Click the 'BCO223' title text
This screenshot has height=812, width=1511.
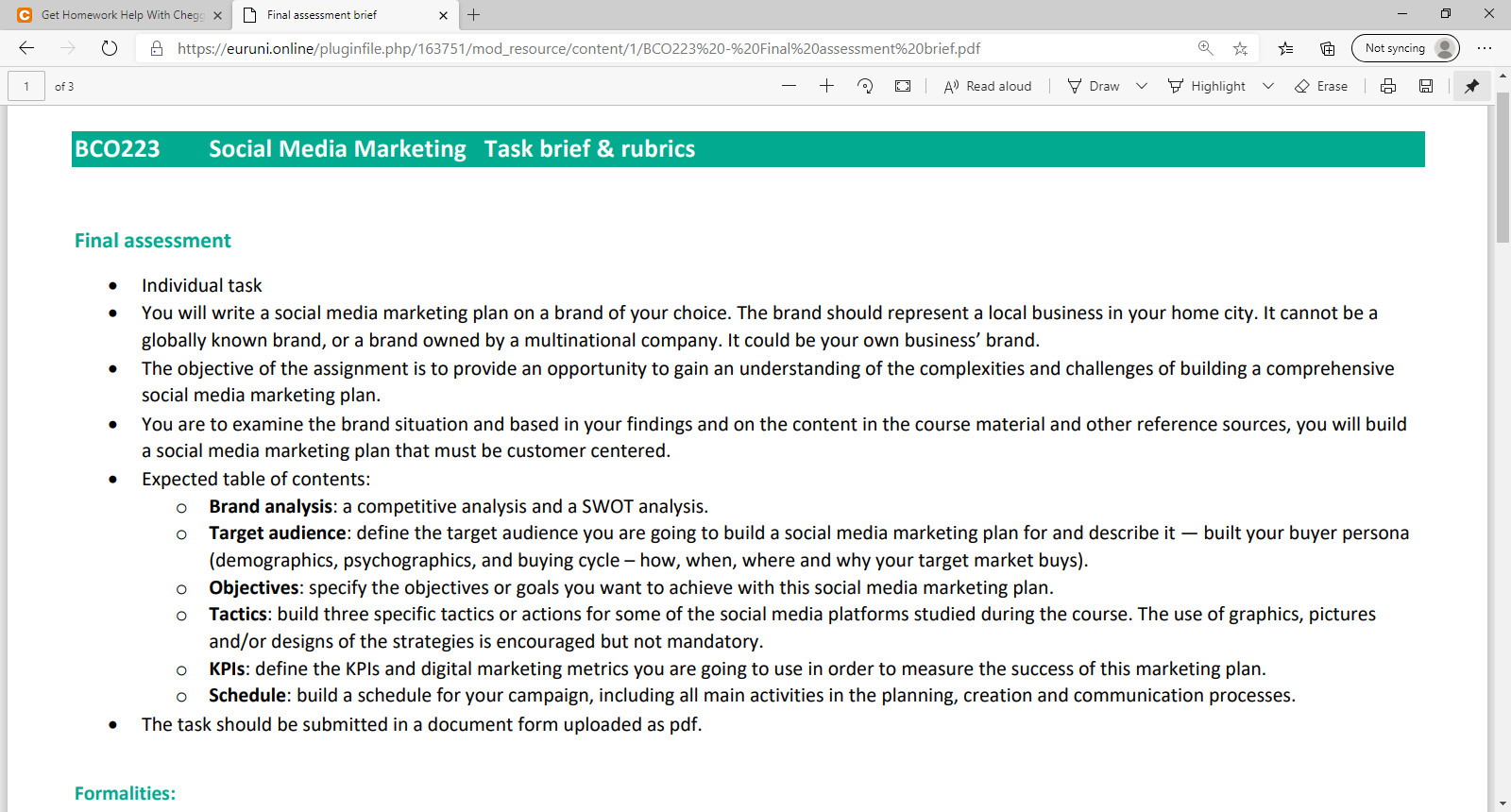point(117,149)
